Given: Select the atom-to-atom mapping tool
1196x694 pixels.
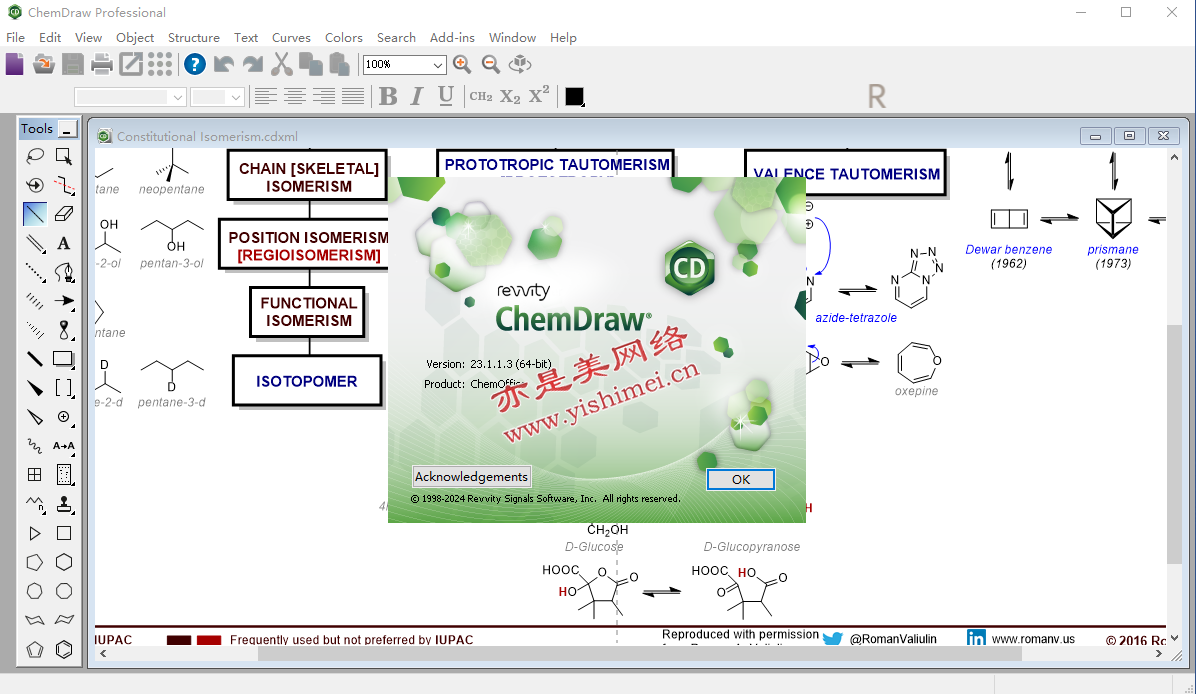Looking at the screenshot, I should [x=64, y=446].
